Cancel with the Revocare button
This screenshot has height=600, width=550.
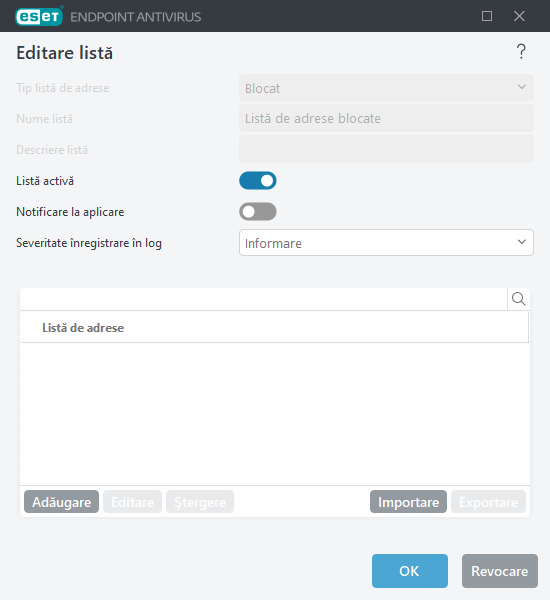point(499,571)
